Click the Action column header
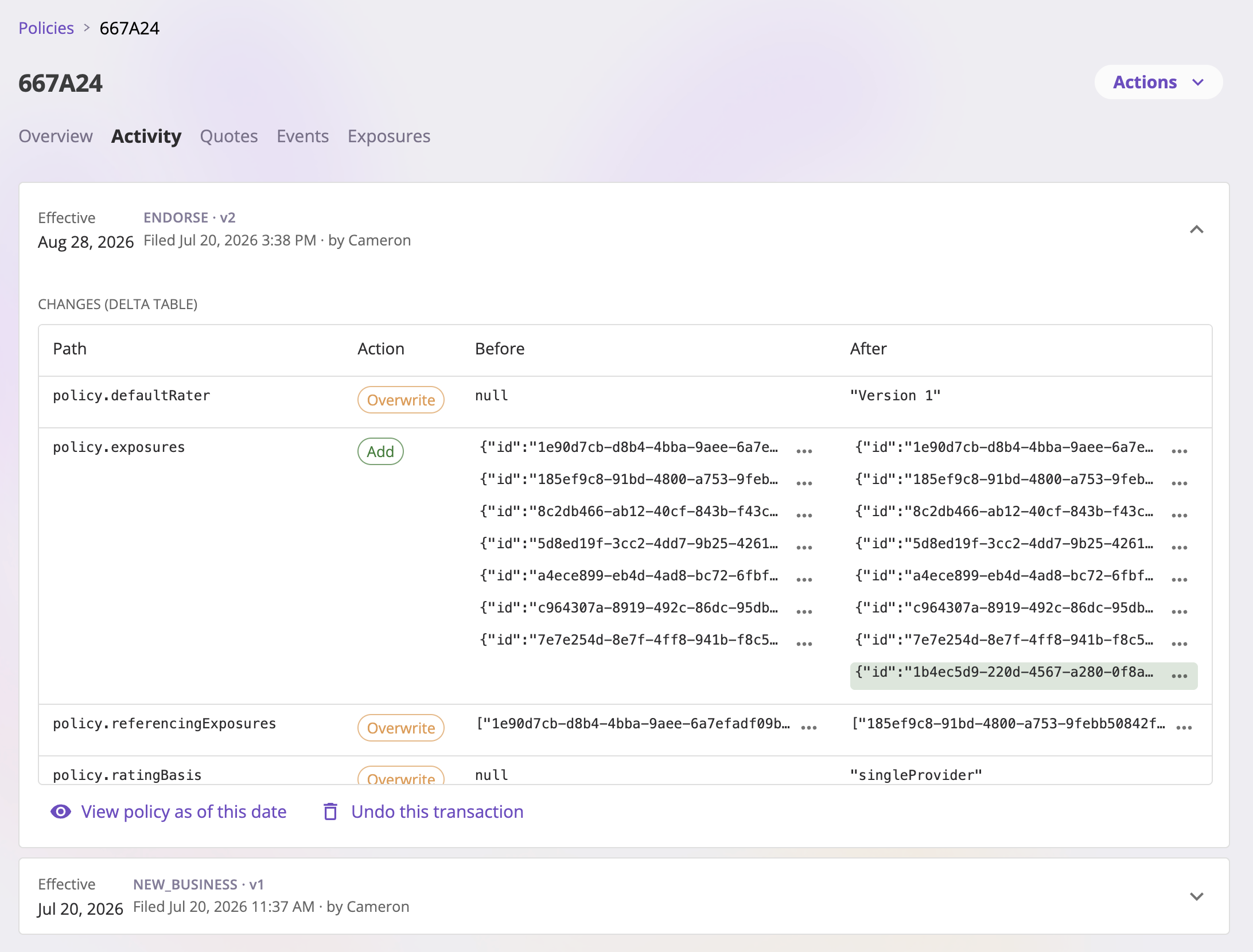The image size is (1253, 952). [381, 349]
